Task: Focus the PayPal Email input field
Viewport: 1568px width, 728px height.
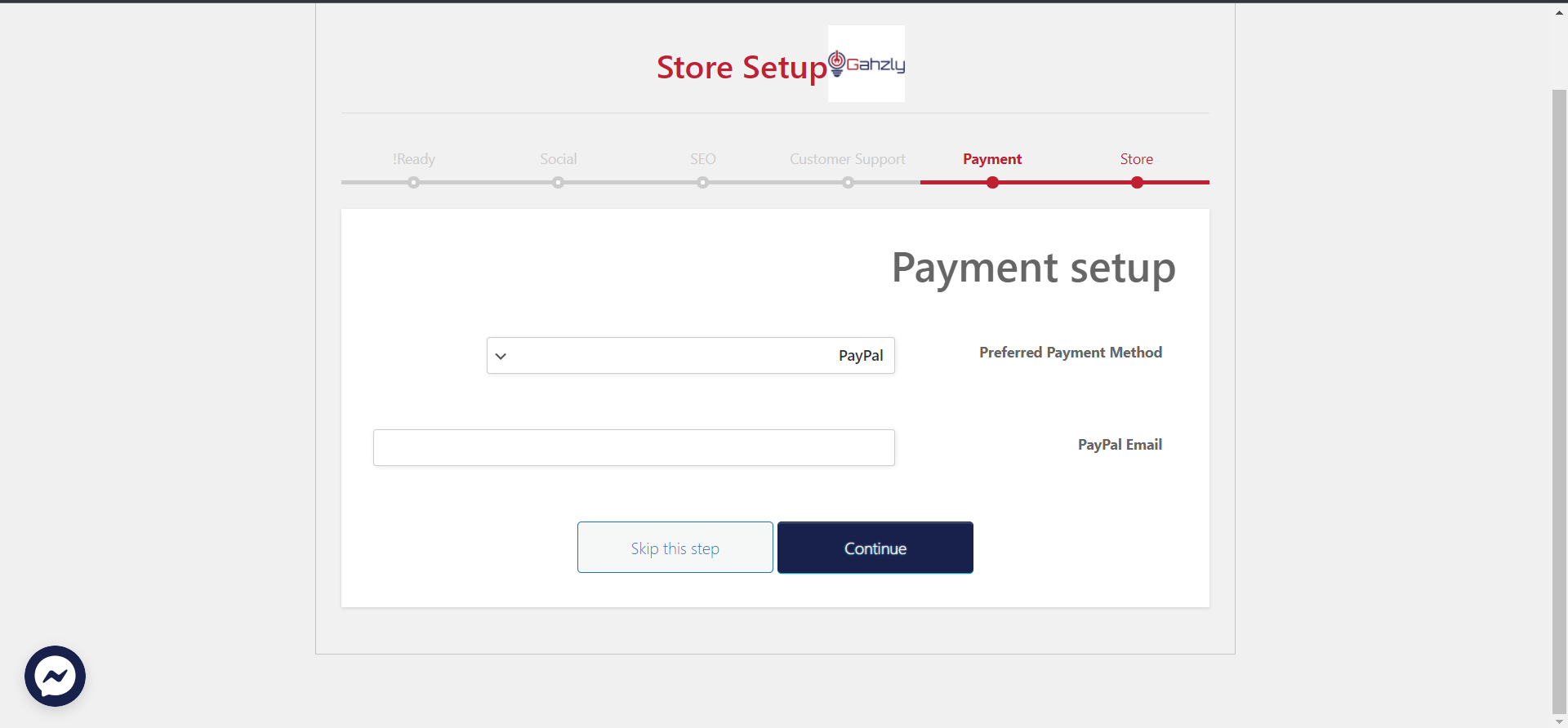Action: (x=634, y=447)
